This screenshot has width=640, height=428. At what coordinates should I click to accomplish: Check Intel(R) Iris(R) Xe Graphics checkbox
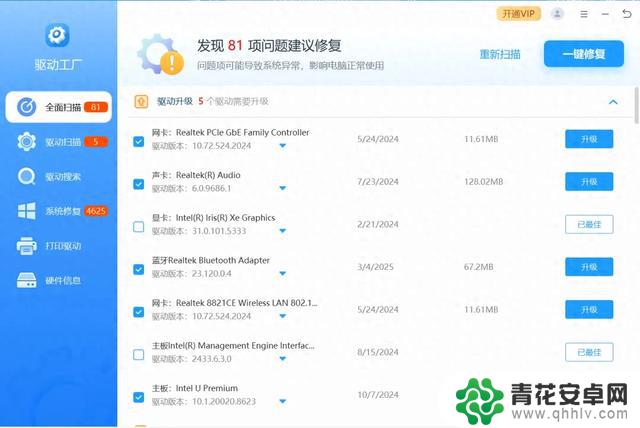[139, 226]
